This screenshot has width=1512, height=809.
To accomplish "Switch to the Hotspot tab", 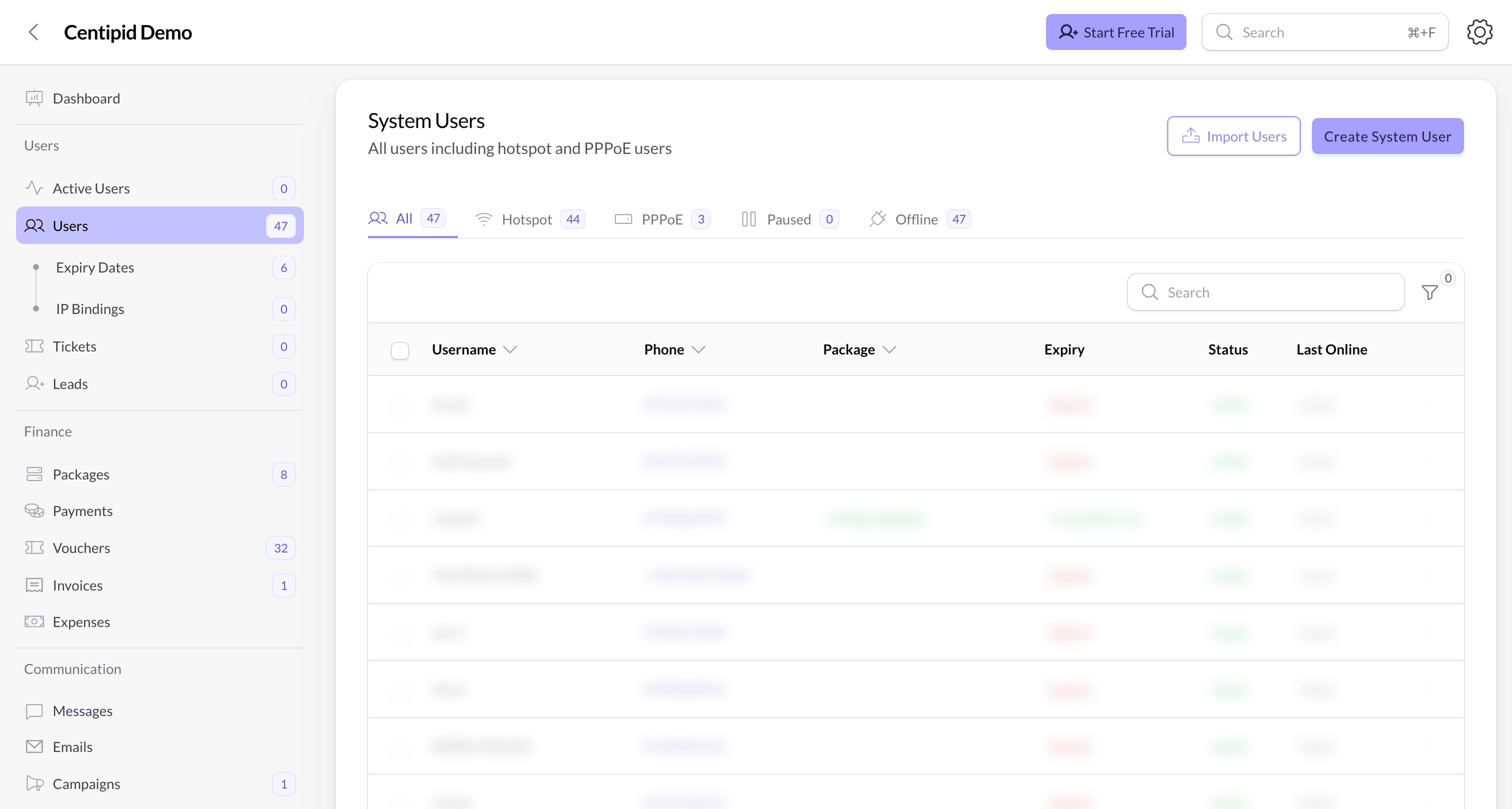I will (526, 219).
